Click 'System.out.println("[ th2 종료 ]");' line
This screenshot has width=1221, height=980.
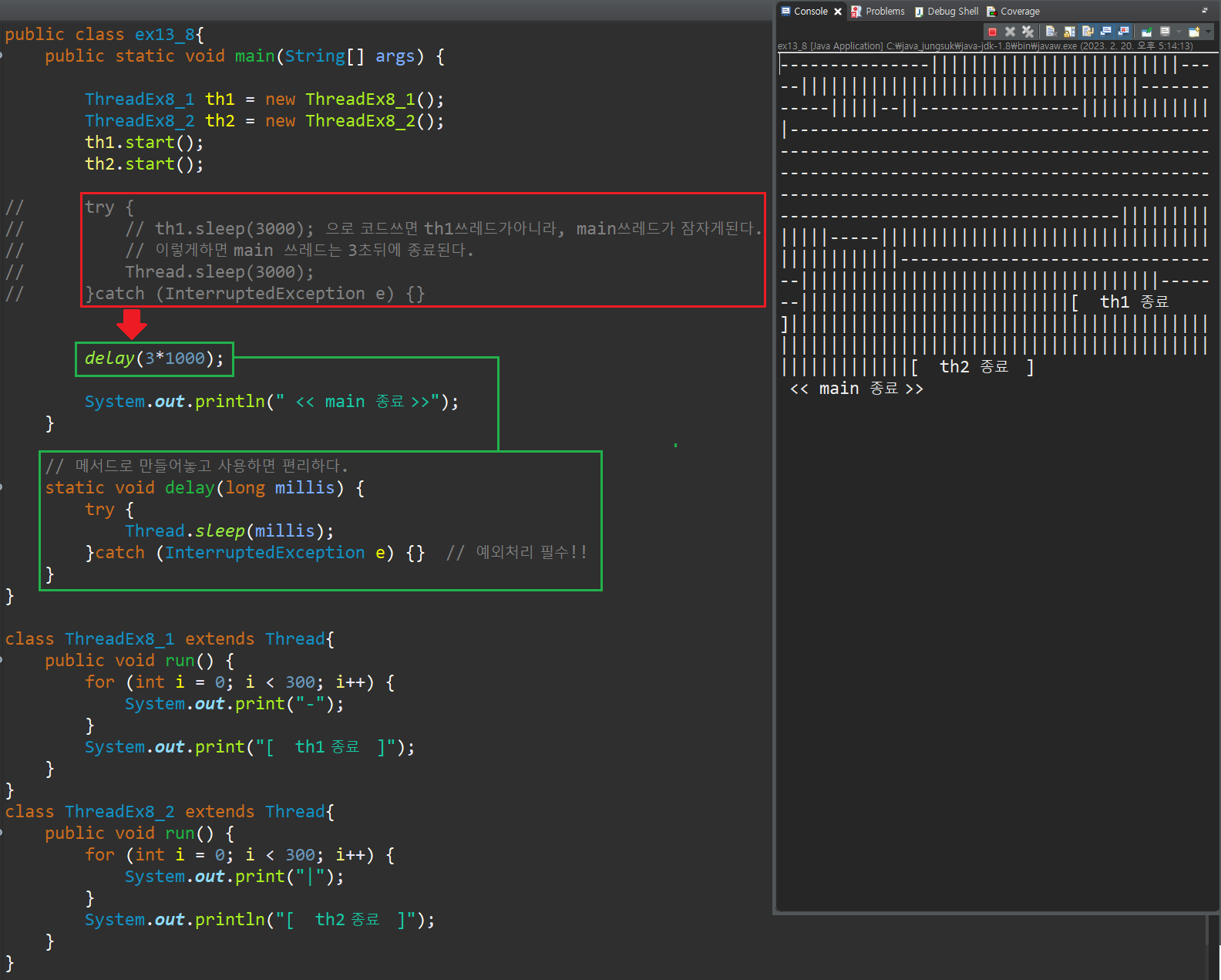click(260, 920)
